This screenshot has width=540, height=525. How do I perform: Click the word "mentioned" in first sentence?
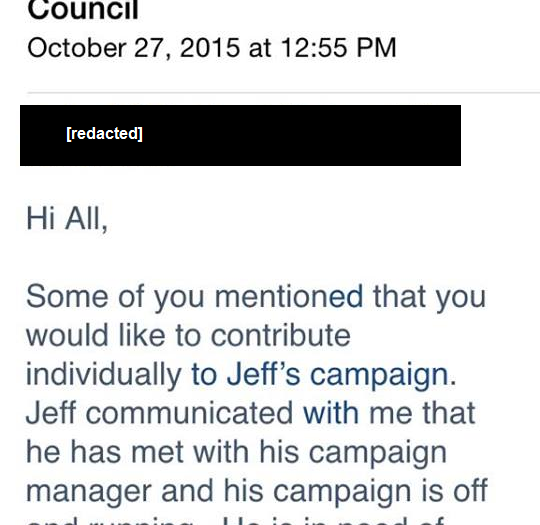pos(289,296)
